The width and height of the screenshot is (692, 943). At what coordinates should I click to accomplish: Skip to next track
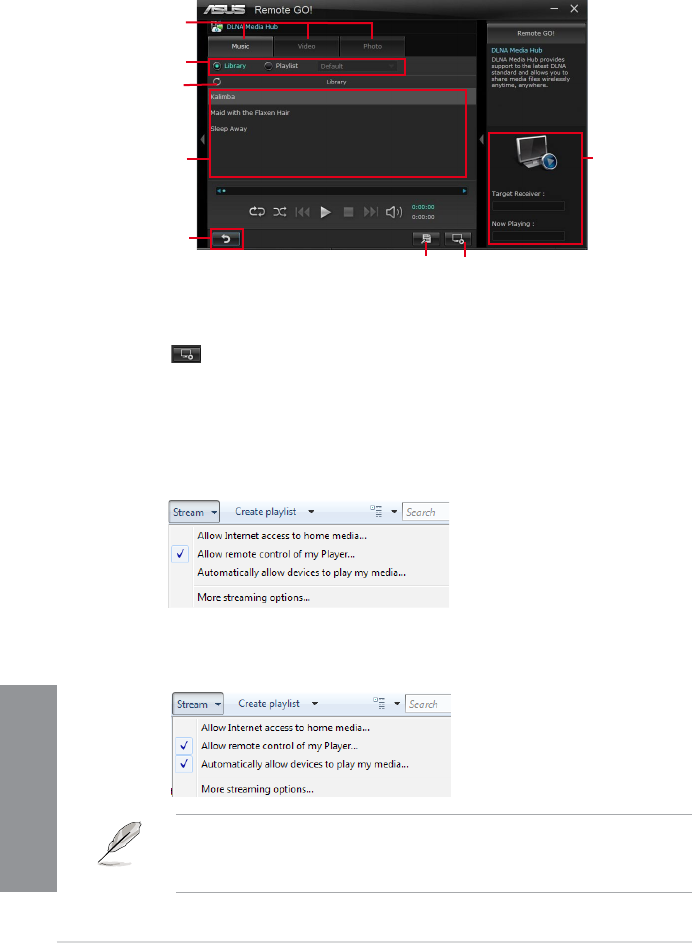point(371,212)
